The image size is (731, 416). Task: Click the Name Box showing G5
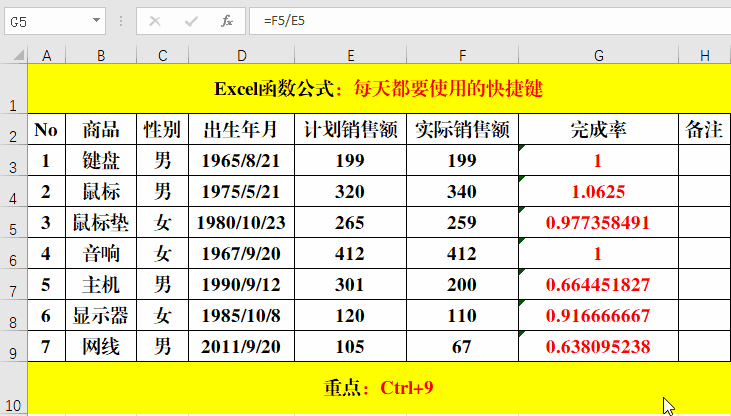(x=55, y=21)
